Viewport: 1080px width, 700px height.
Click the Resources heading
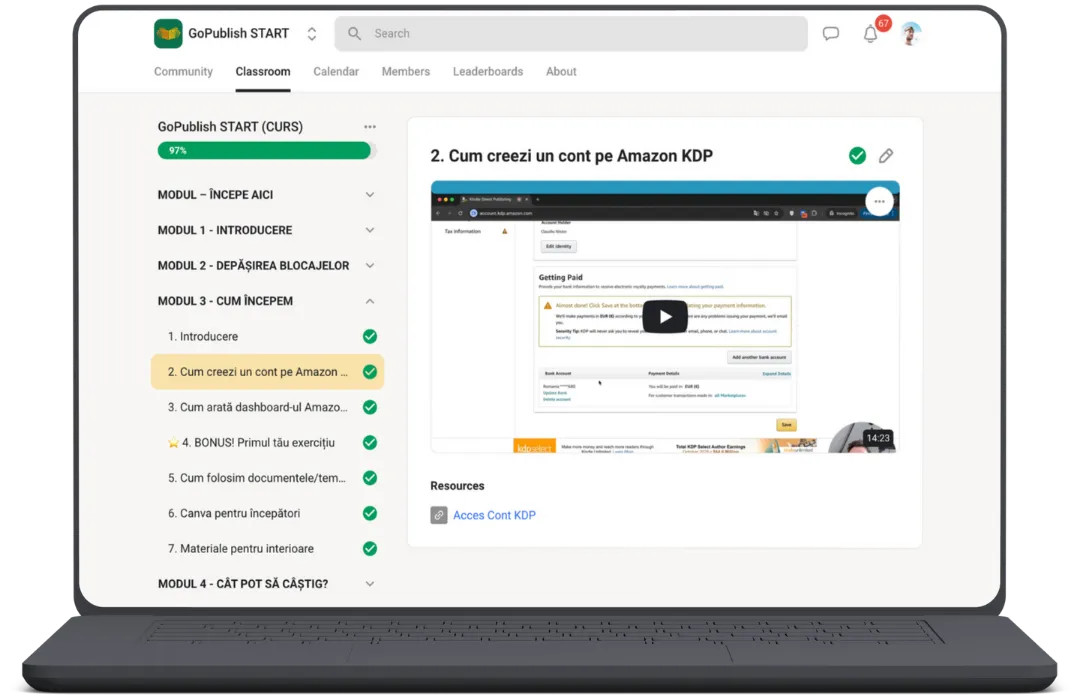coord(457,486)
